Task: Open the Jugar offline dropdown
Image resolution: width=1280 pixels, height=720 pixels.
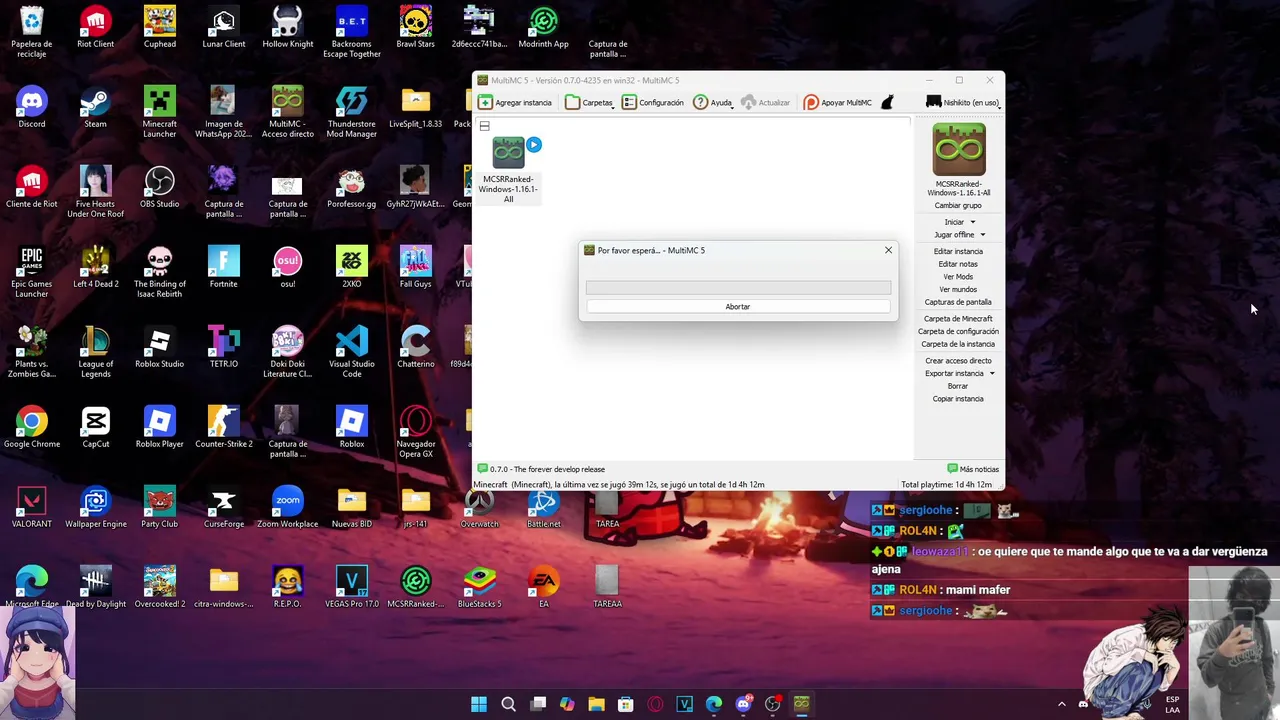Action: 958,235
